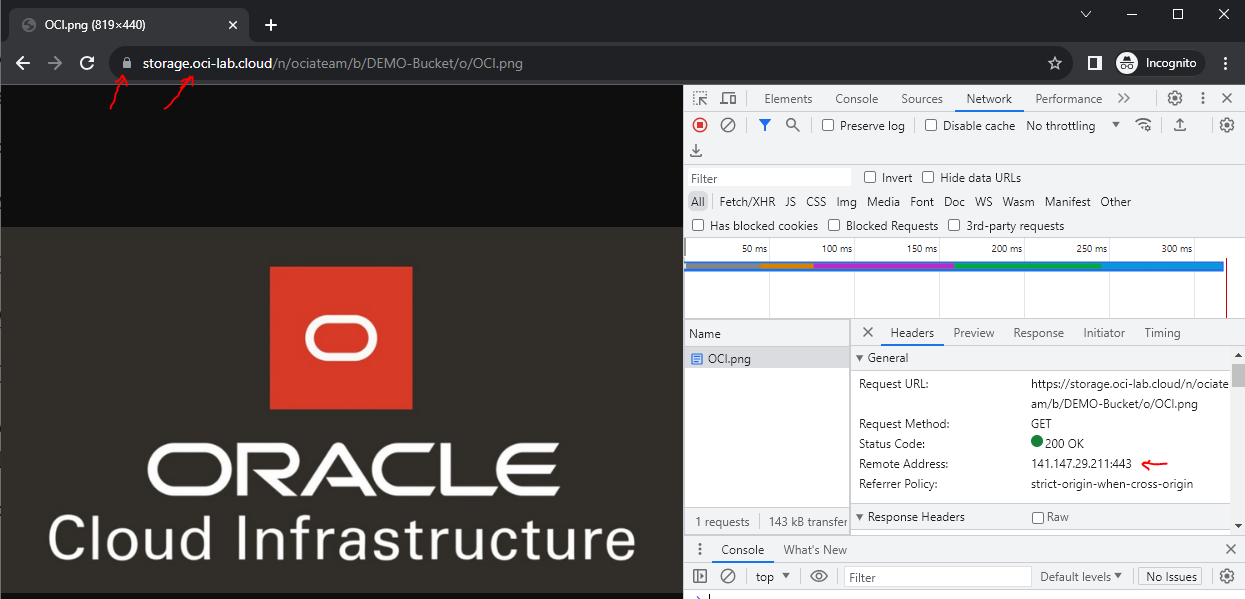Screen dimensions: 1245x599
Task: Check the Disable cache option
Action: pyautogui.click(x=931, y=126)
